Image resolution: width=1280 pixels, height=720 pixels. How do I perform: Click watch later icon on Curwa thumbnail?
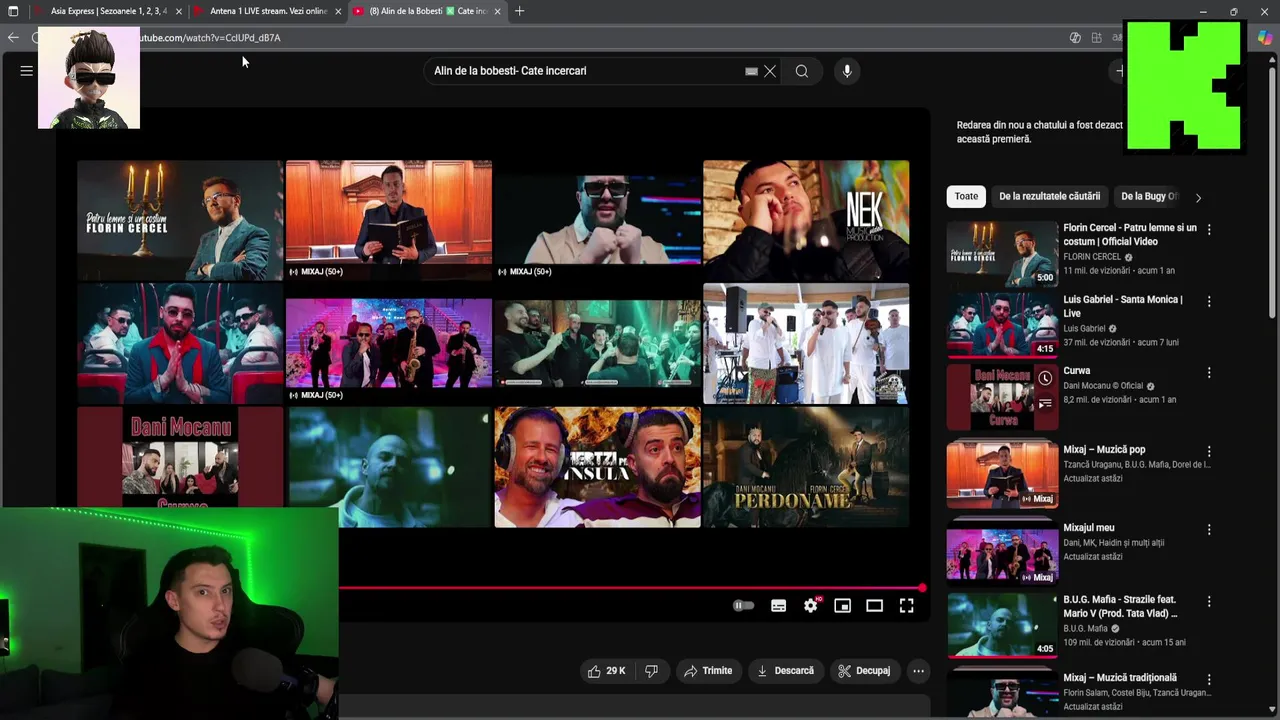point(1045,378)
